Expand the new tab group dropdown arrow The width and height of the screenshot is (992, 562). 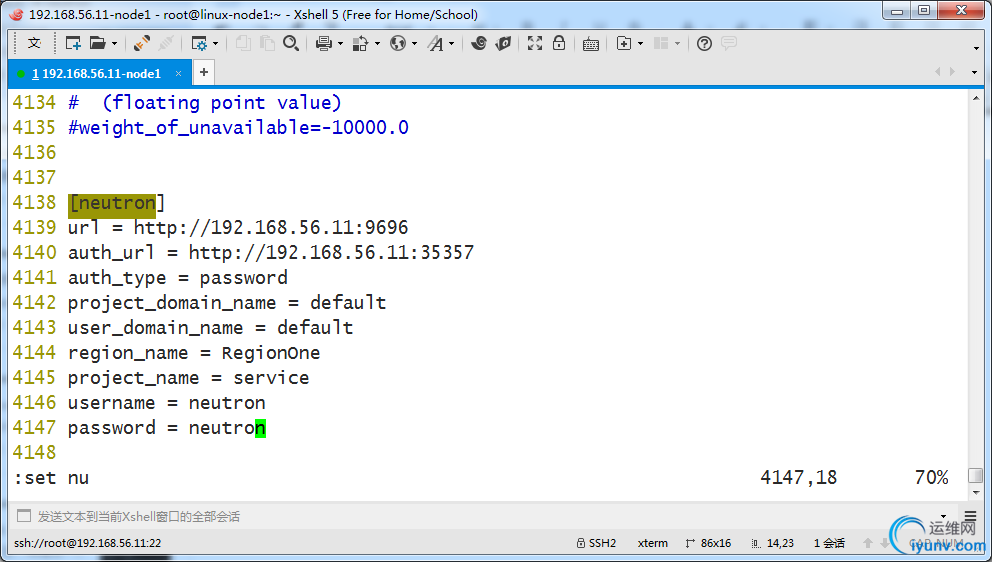click(640, 44)
